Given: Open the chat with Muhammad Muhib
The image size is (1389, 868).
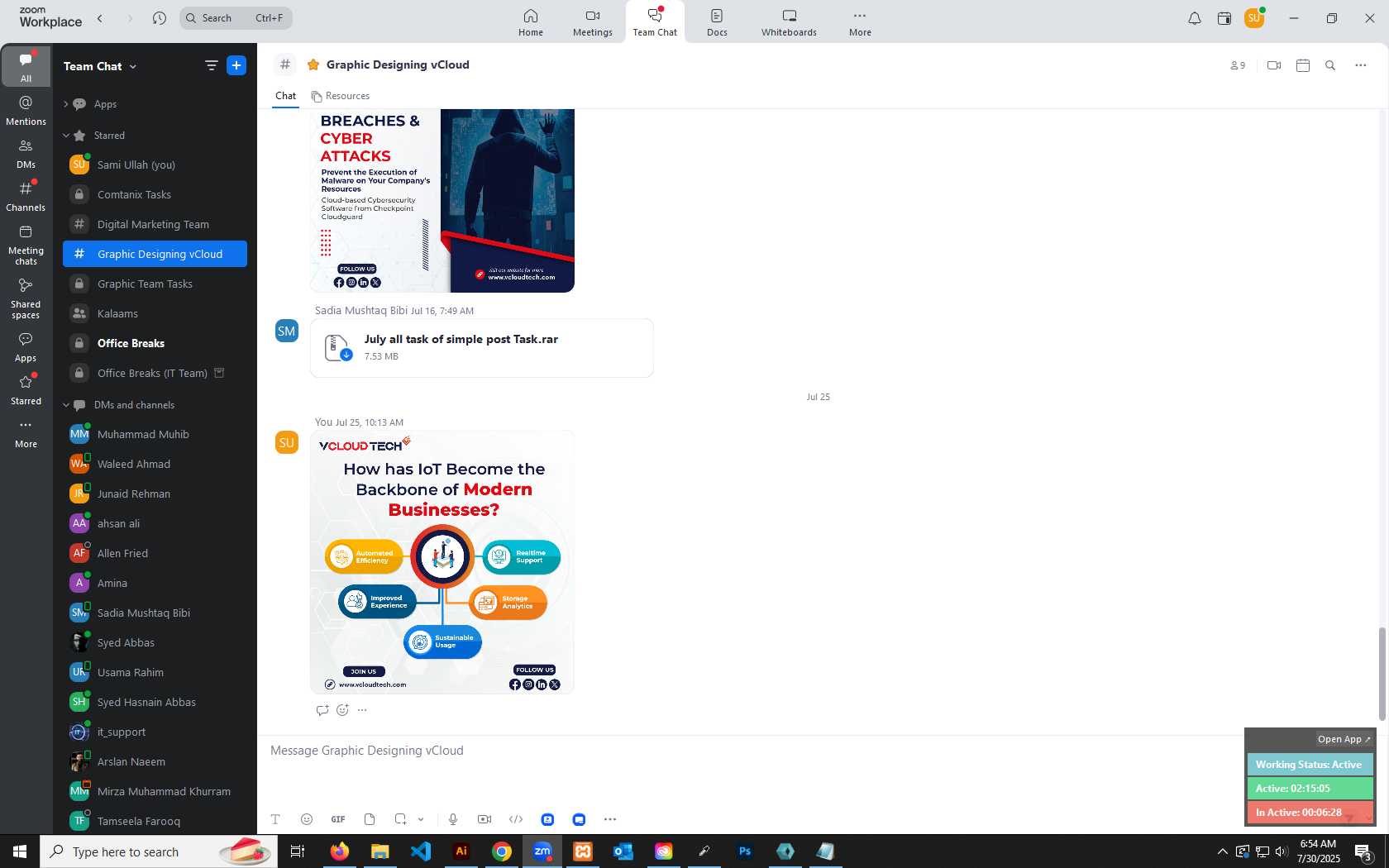Looking at the screenshot, I should coord(155,434).
